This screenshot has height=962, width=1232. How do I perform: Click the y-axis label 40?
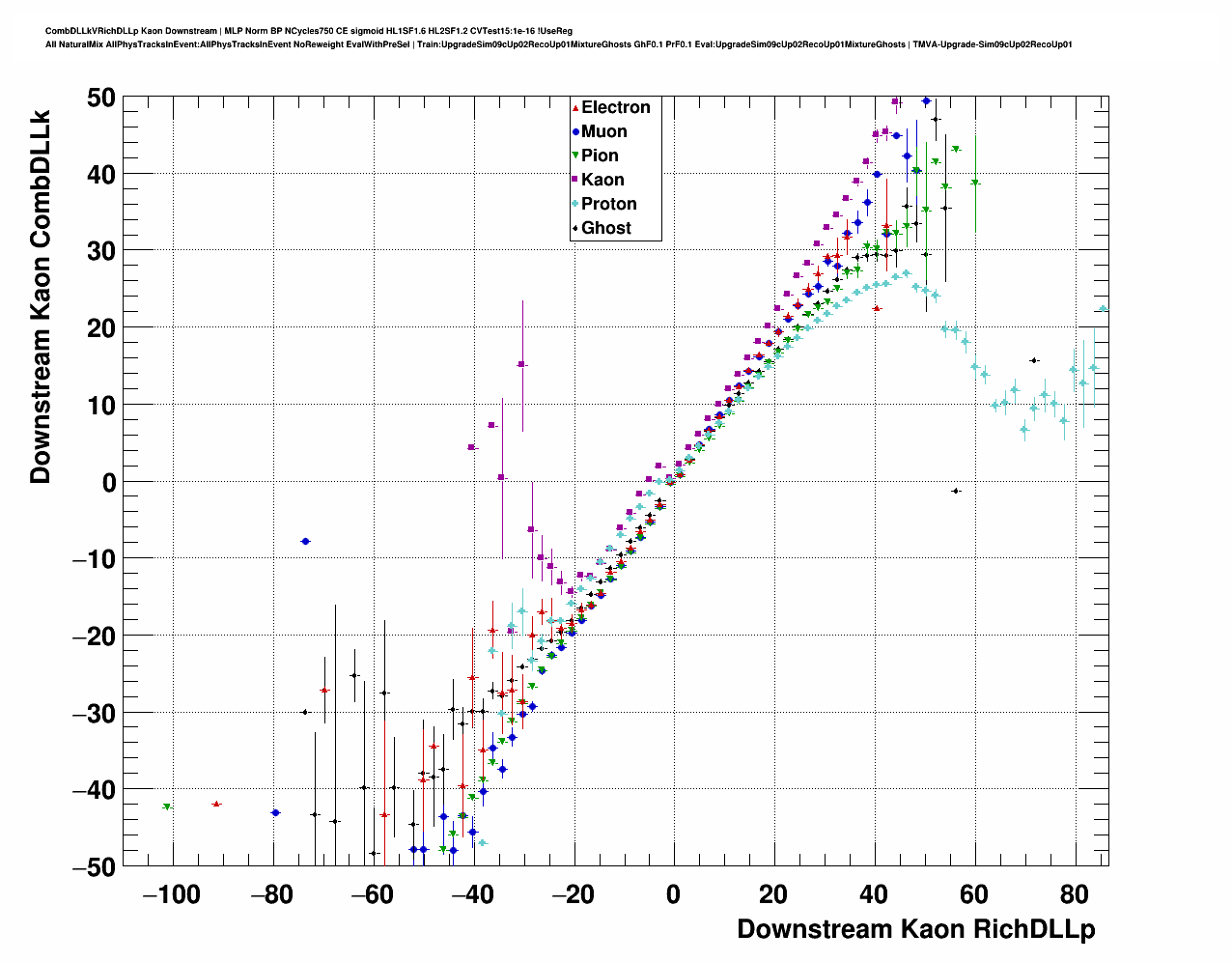(100, 175)
